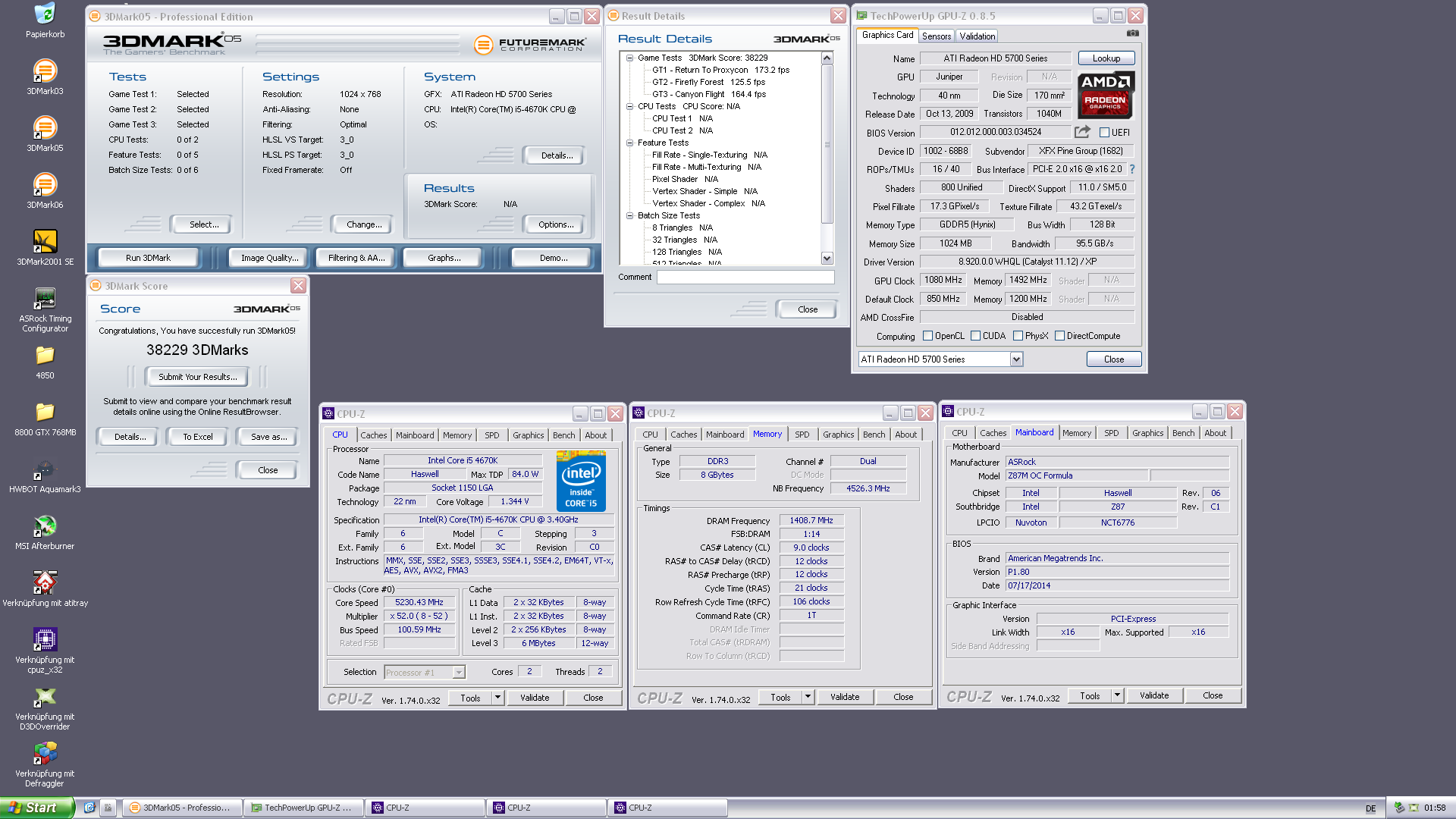Click the AMD Radeon Graphics logo
Screen dimensions: 1456x819
[x=1106, y=95]
